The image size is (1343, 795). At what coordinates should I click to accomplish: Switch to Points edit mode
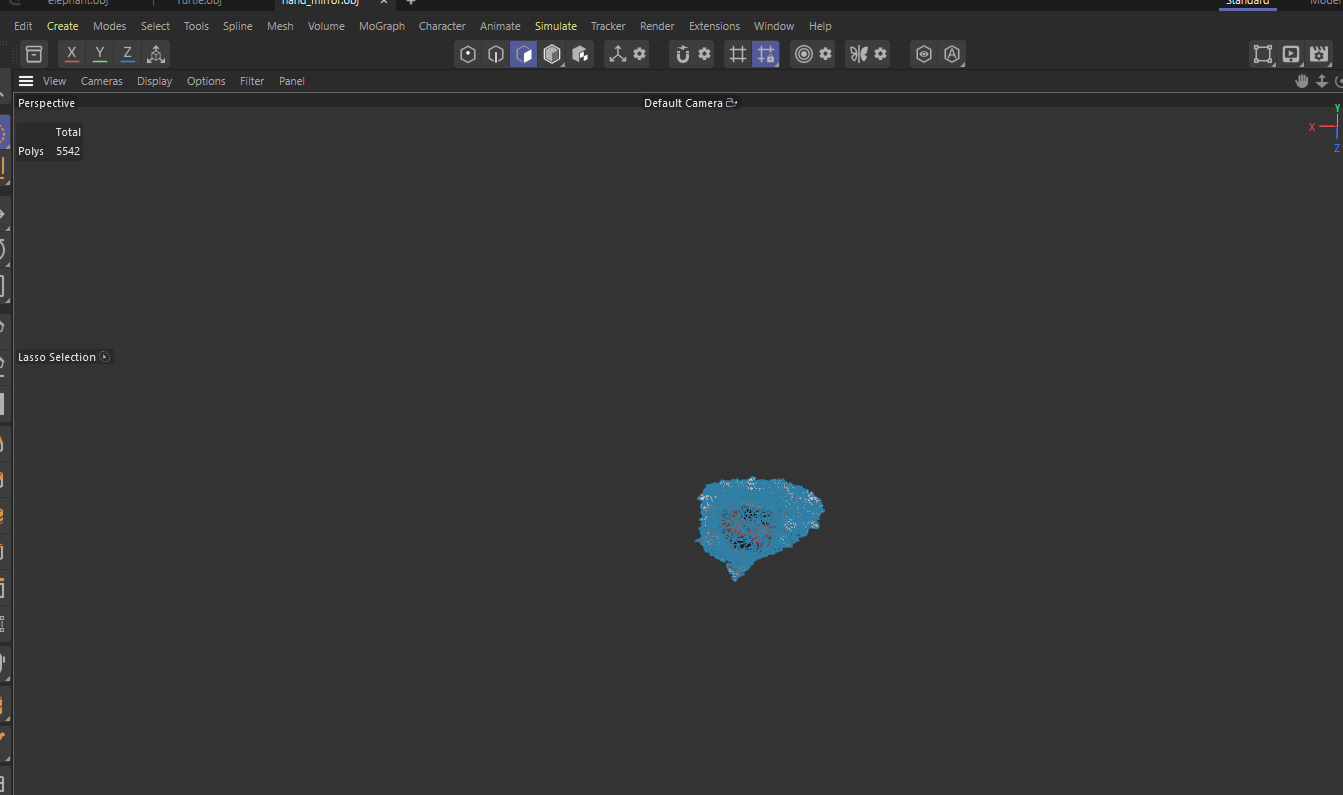pyautogui.click(x=467, y=54)
